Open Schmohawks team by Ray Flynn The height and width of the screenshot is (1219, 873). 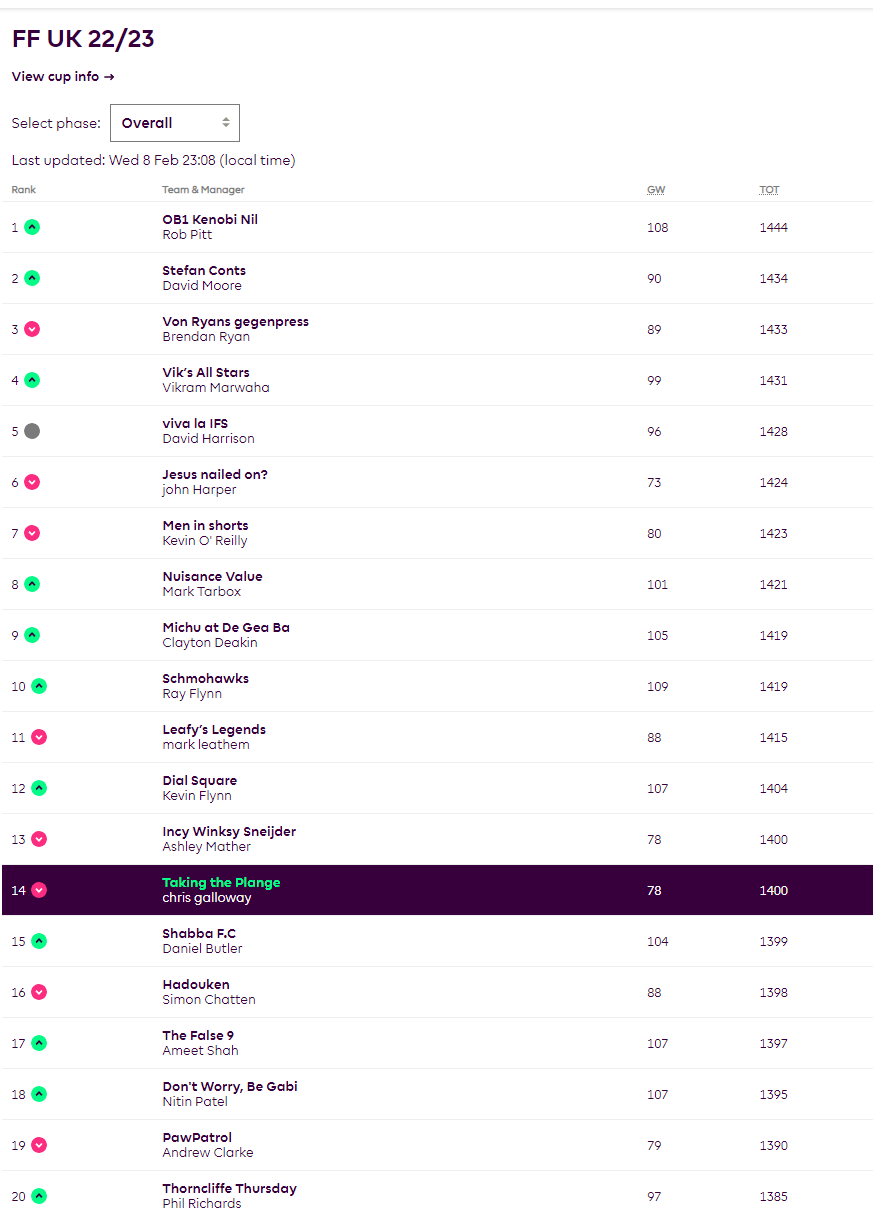pyautogui.click(x=206, y=679)
